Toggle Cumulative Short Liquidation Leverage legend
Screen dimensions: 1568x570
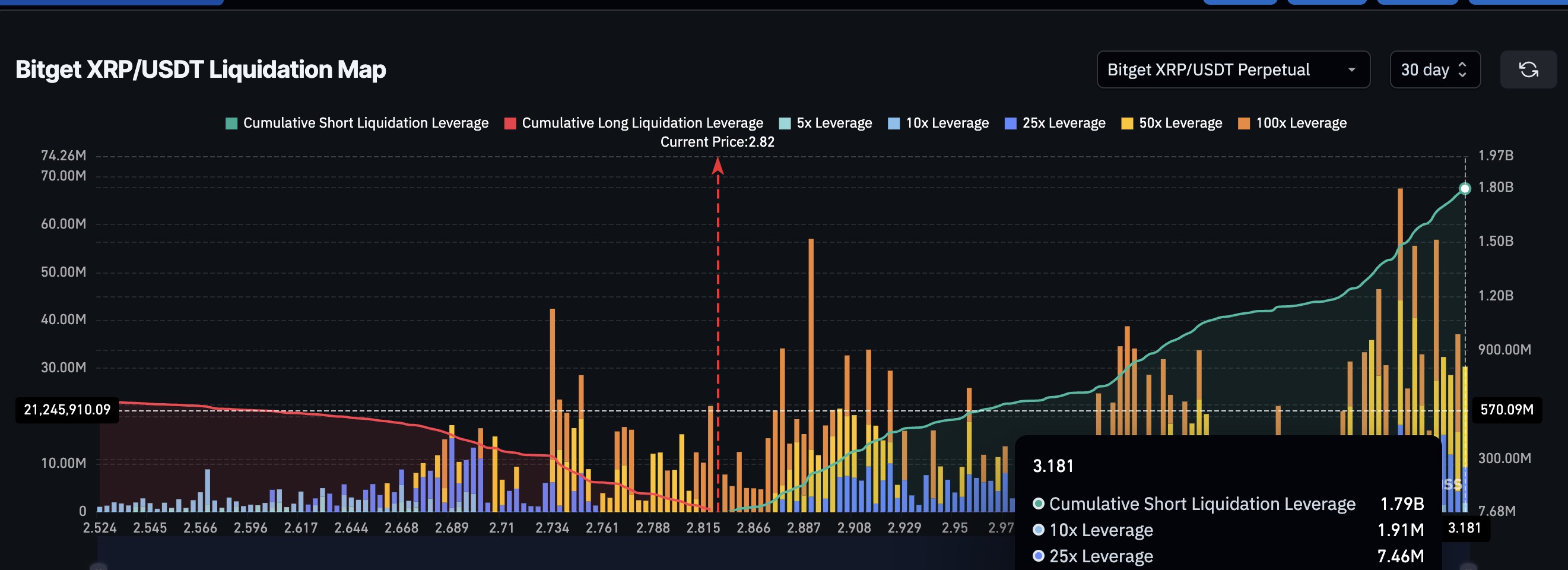[357, 123]
